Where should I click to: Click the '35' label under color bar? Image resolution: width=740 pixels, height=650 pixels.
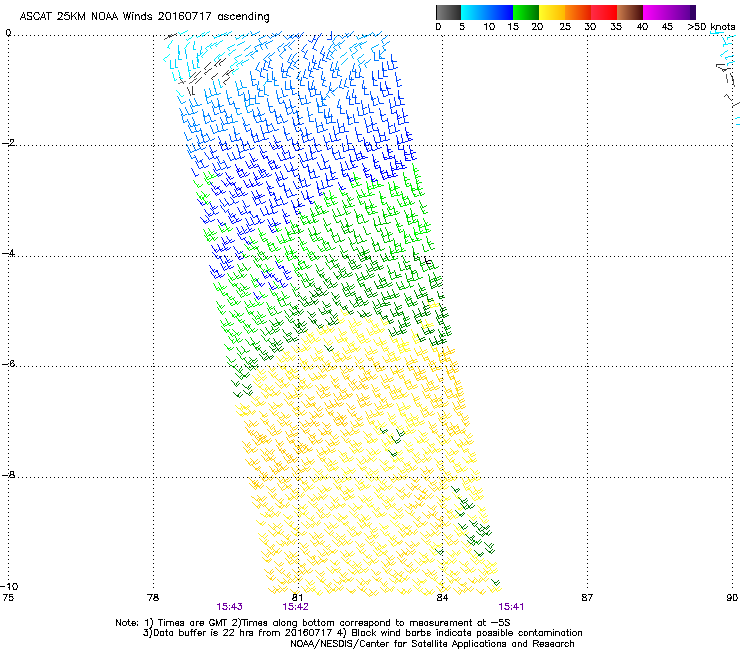point(616,27)
